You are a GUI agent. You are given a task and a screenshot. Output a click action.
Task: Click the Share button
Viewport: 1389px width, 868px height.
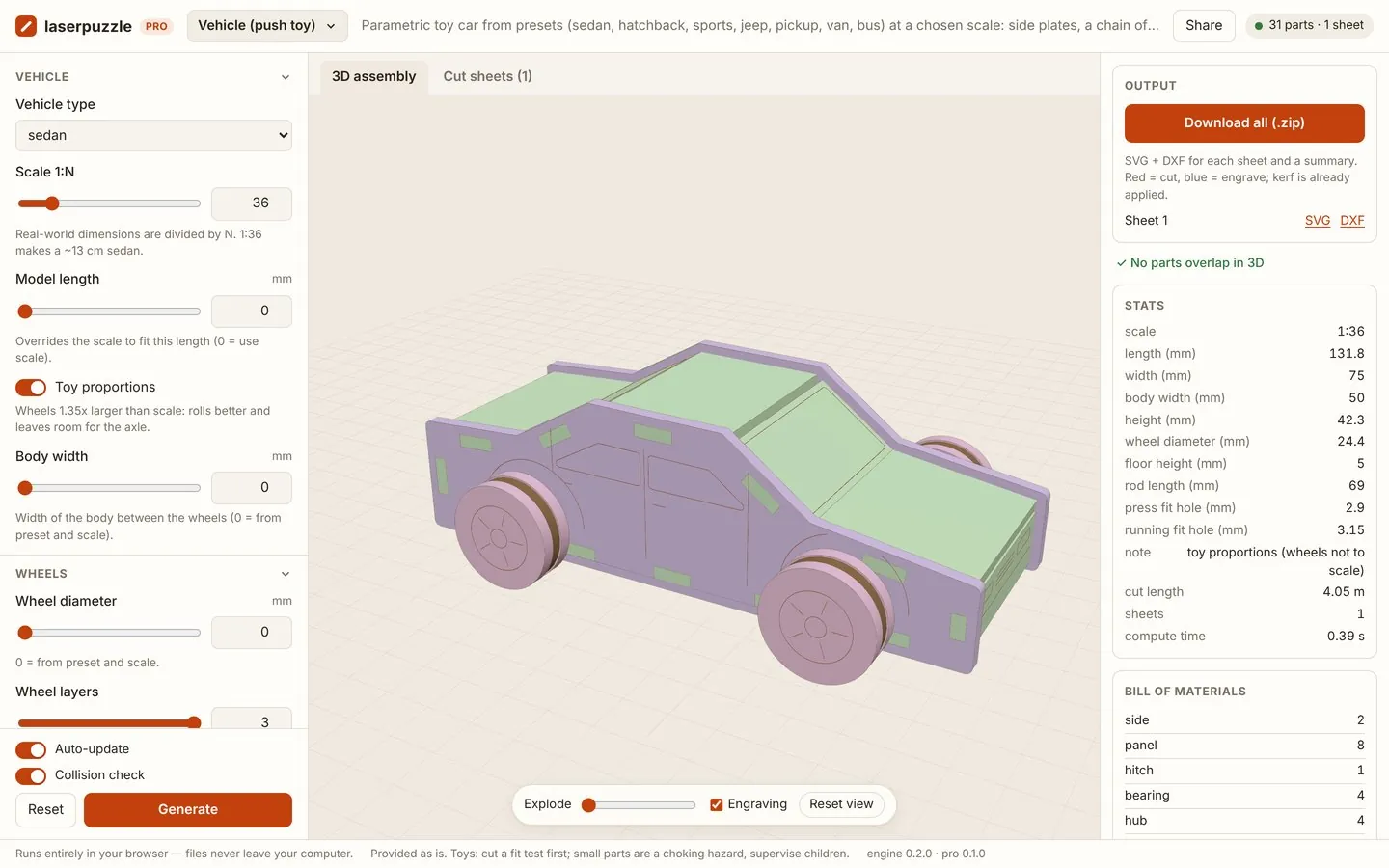click(x=1204, y=26)
